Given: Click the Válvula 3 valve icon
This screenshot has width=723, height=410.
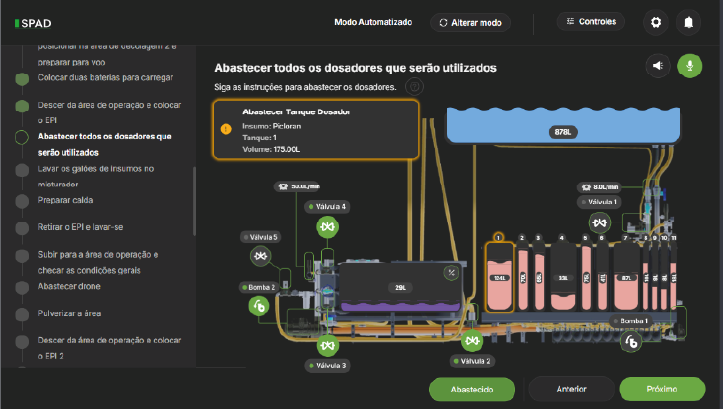Looking at the screenshot, I should 327,346.
